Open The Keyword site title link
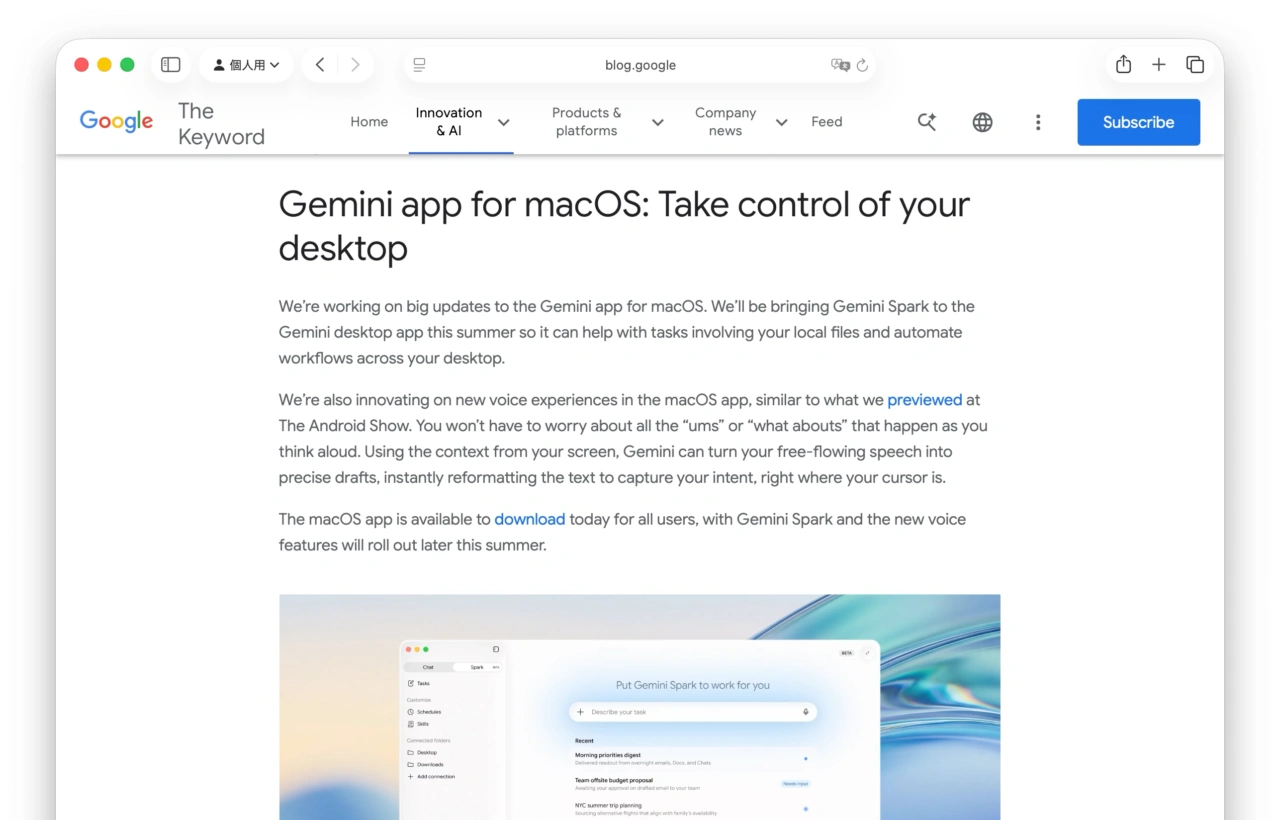This screenshot has width=1280, height=820. point(221,124)
